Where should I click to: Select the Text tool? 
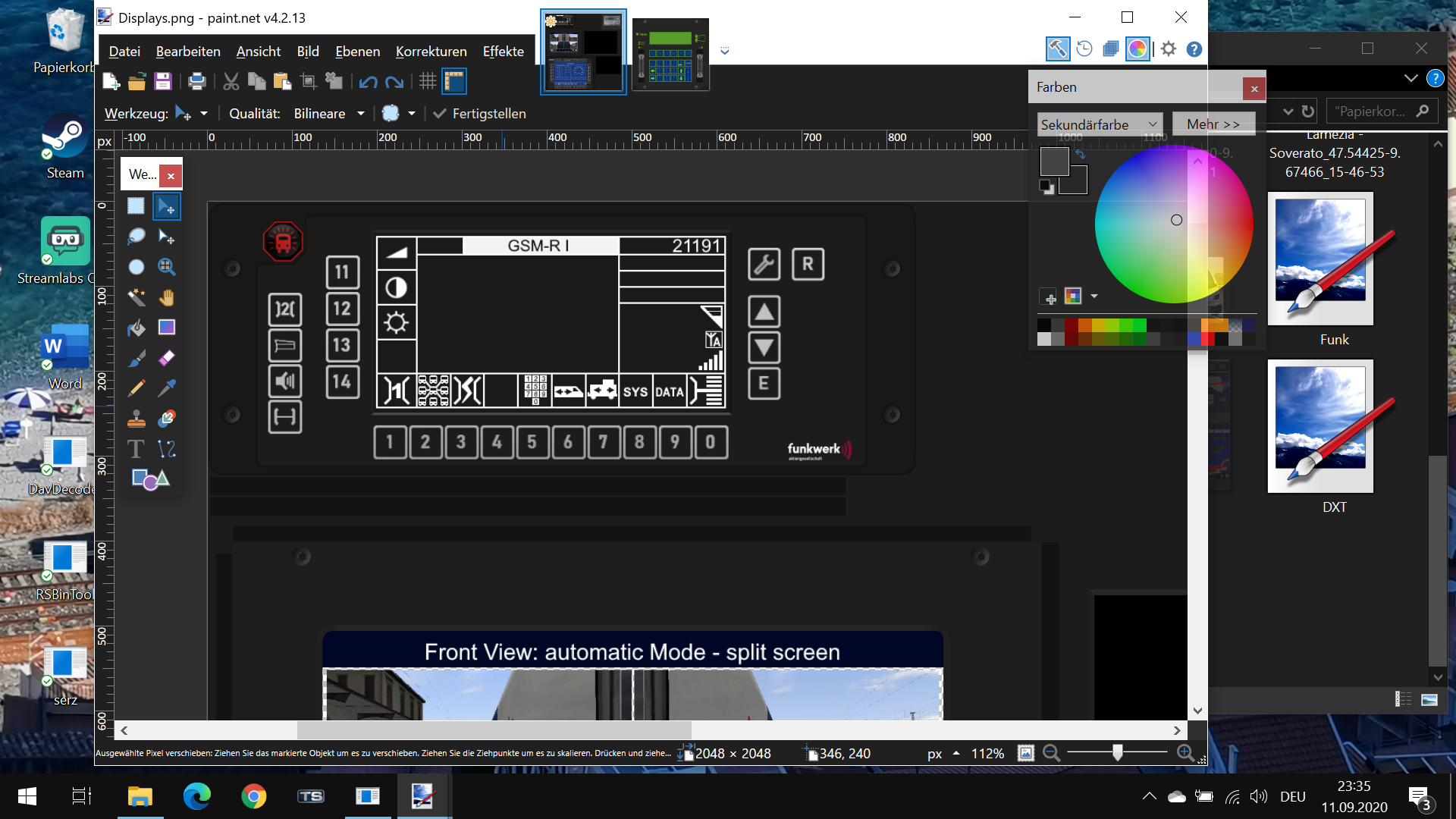click(136, 449)
